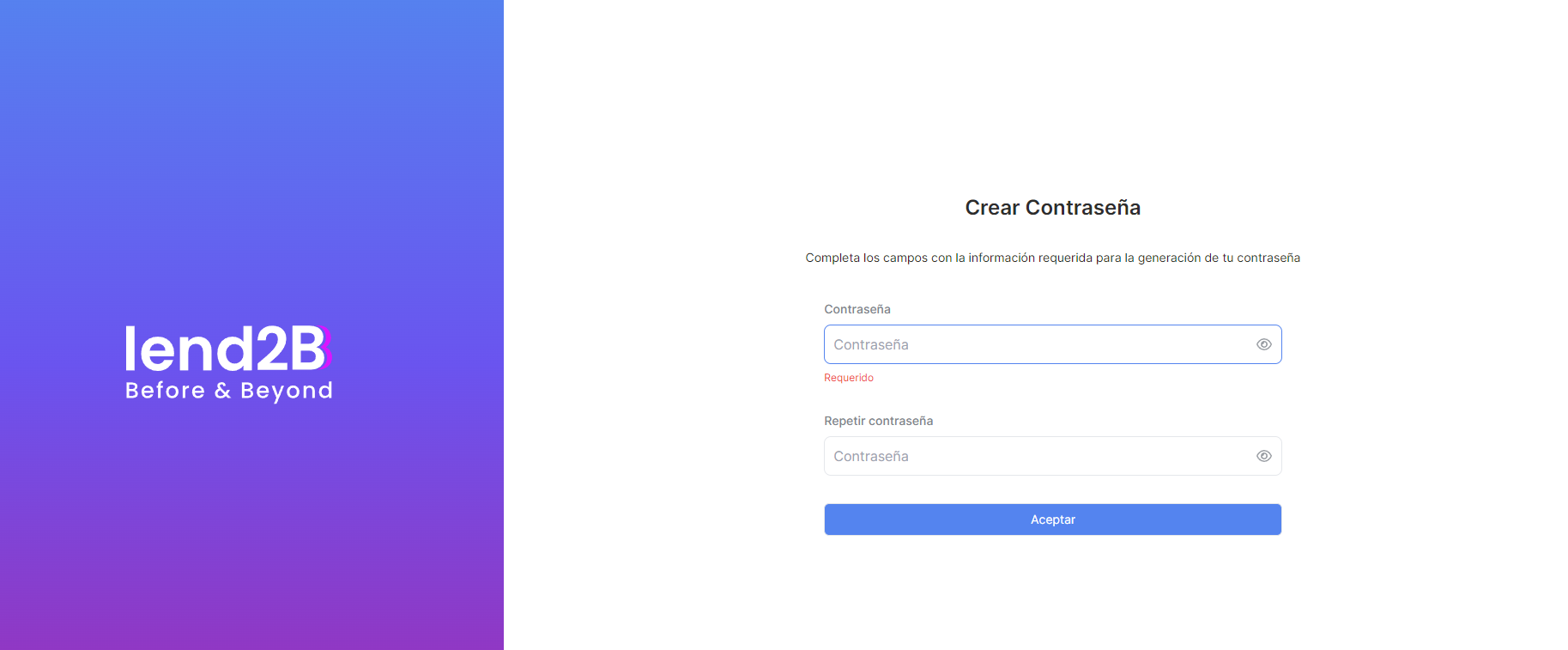Click the lend2B logo
This screenshot has height=650, width=1568.
228,361
